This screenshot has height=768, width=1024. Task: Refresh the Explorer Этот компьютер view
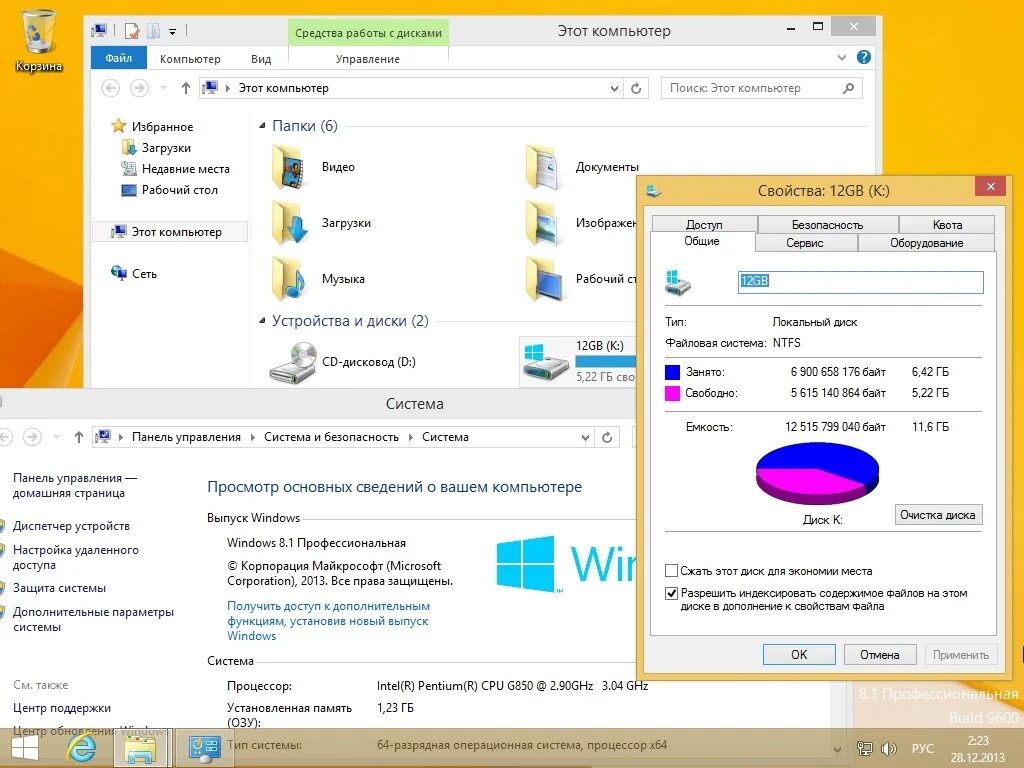636,88
